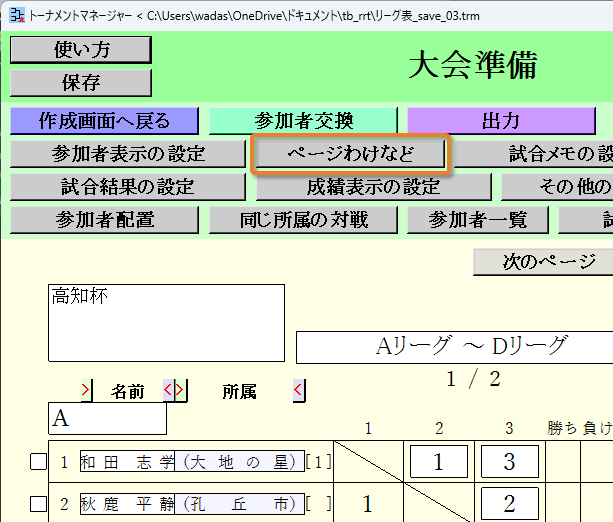Open 参加者交換 participant swap

click(x=303, y=121)
